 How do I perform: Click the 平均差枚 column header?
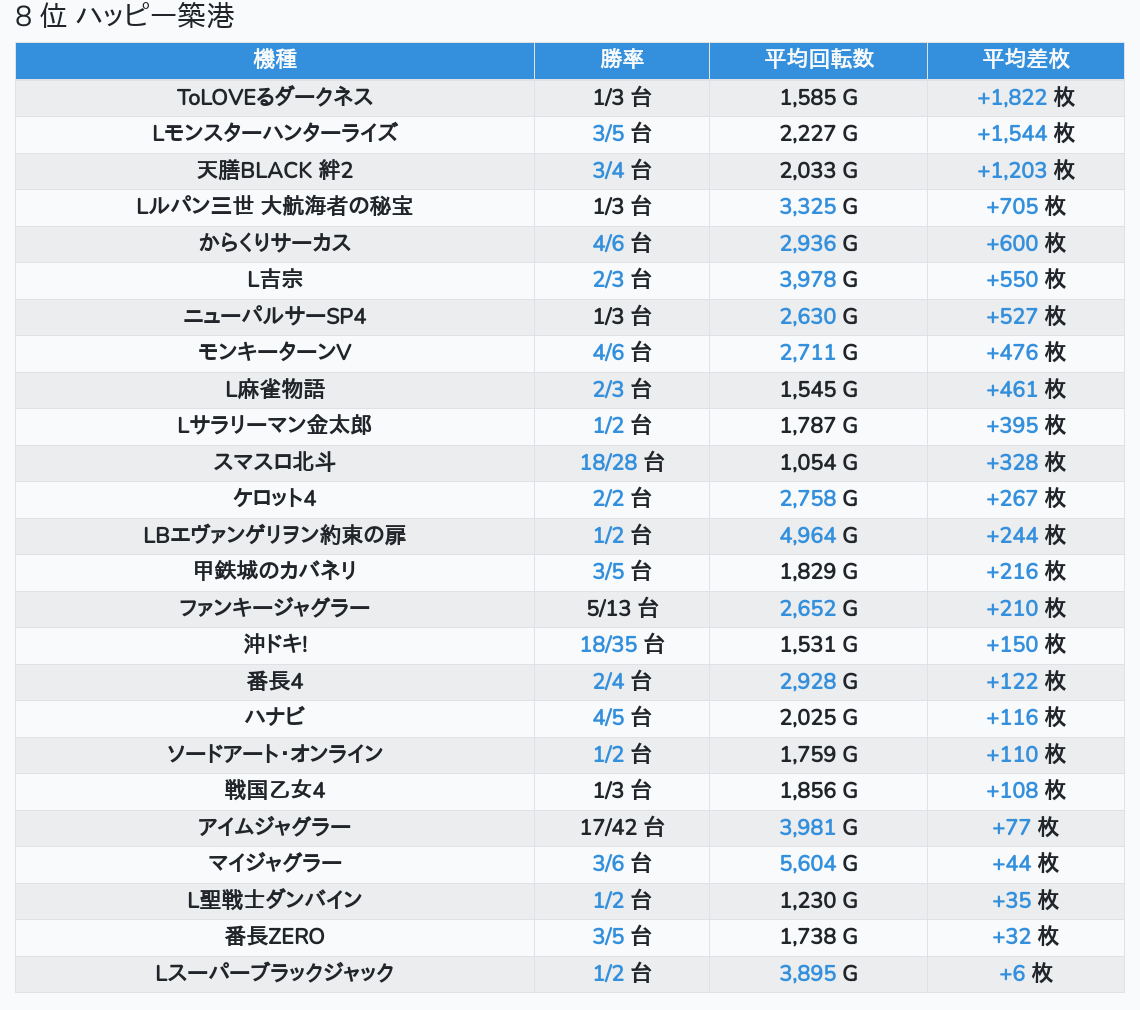(x=1026, y=60)
